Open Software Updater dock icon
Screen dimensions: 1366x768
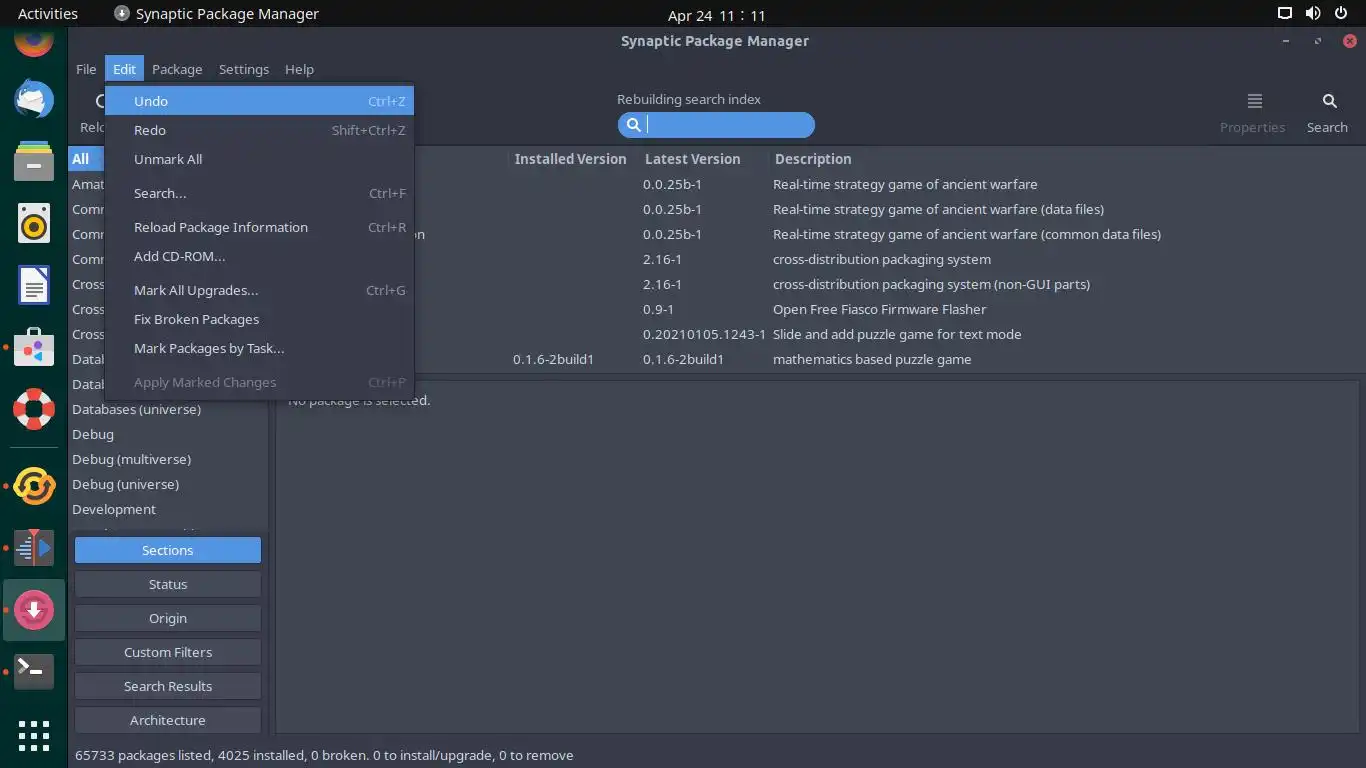(34, 486)
